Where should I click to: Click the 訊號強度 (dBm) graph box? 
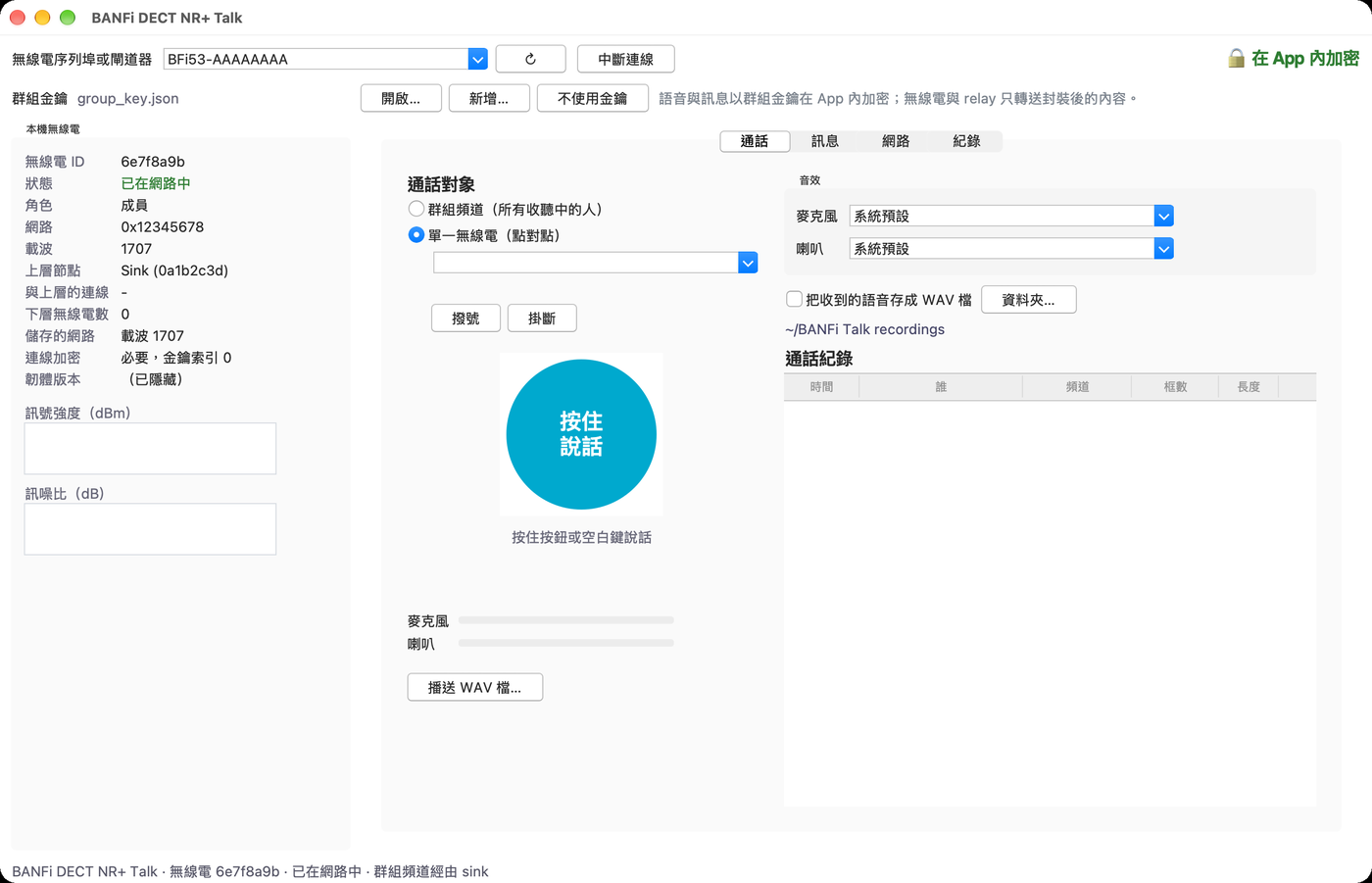150,449
